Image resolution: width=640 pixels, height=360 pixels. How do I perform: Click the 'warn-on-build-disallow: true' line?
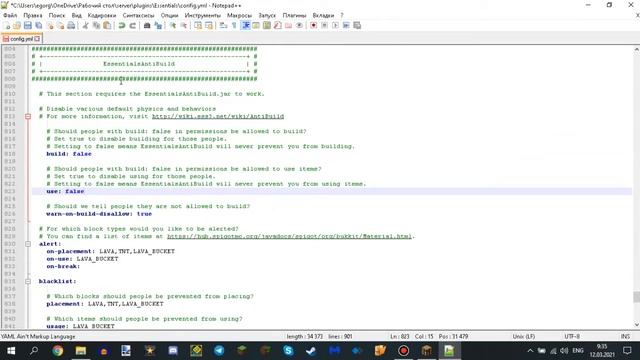pos(99,214)
